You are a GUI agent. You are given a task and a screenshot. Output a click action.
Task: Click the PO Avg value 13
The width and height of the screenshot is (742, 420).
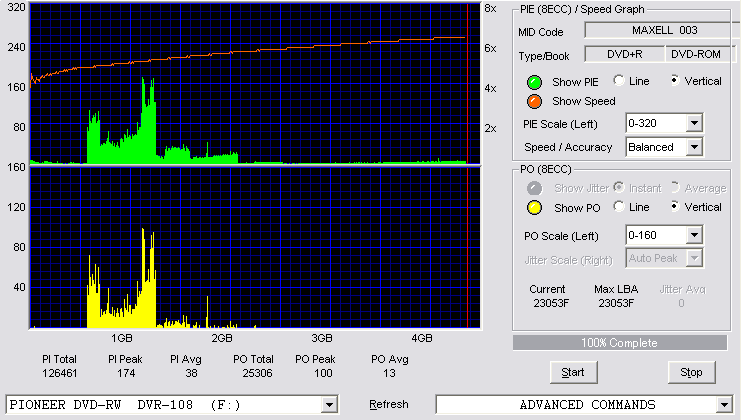(x=389, y=373)
